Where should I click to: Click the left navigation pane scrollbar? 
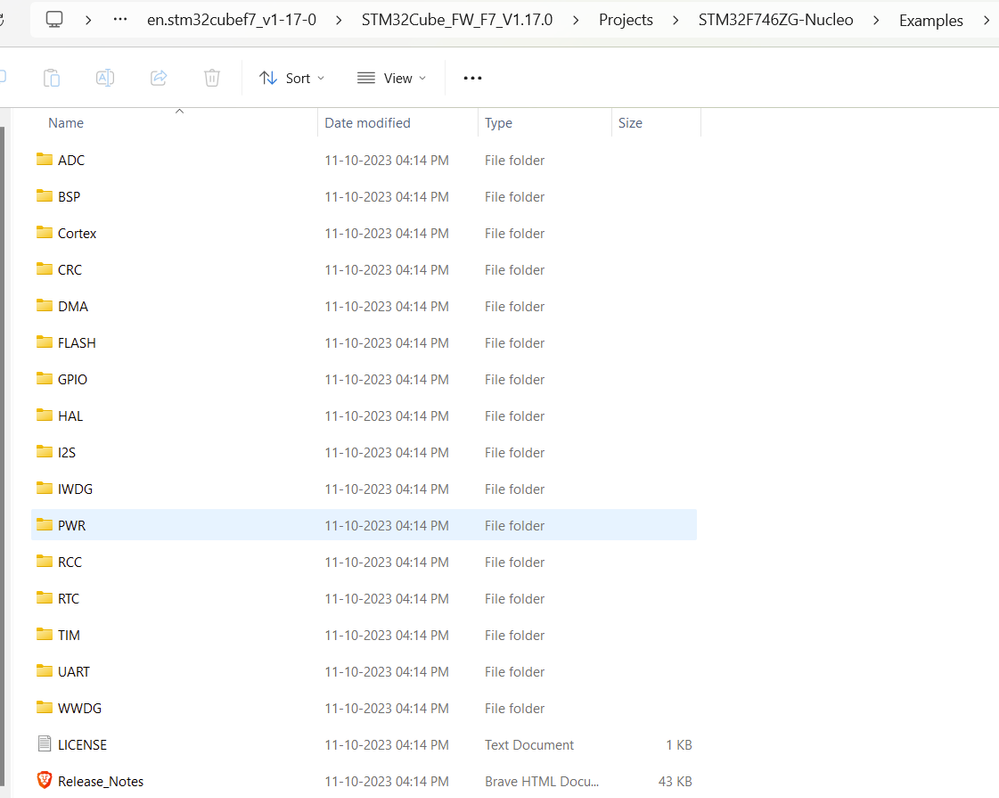pyautogui.click(x=2, y=456)
